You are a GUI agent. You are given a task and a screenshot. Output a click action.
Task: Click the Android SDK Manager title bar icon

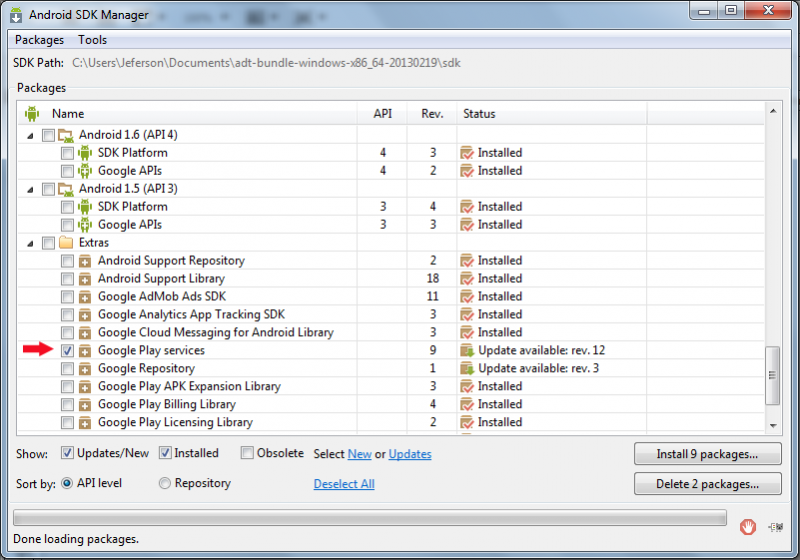click(16, 15)
